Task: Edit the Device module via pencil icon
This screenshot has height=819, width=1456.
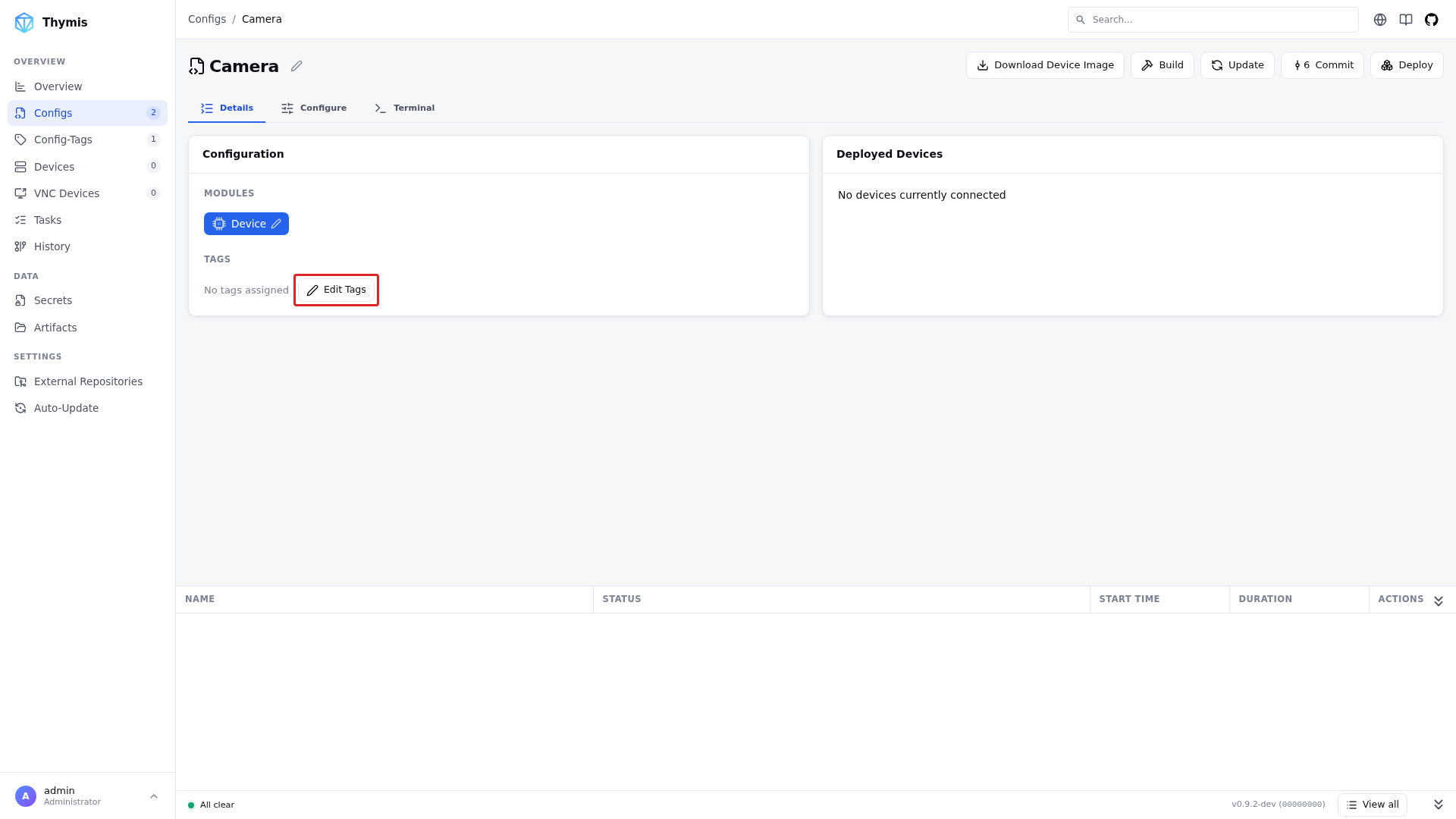Action: tap(276, 224)
